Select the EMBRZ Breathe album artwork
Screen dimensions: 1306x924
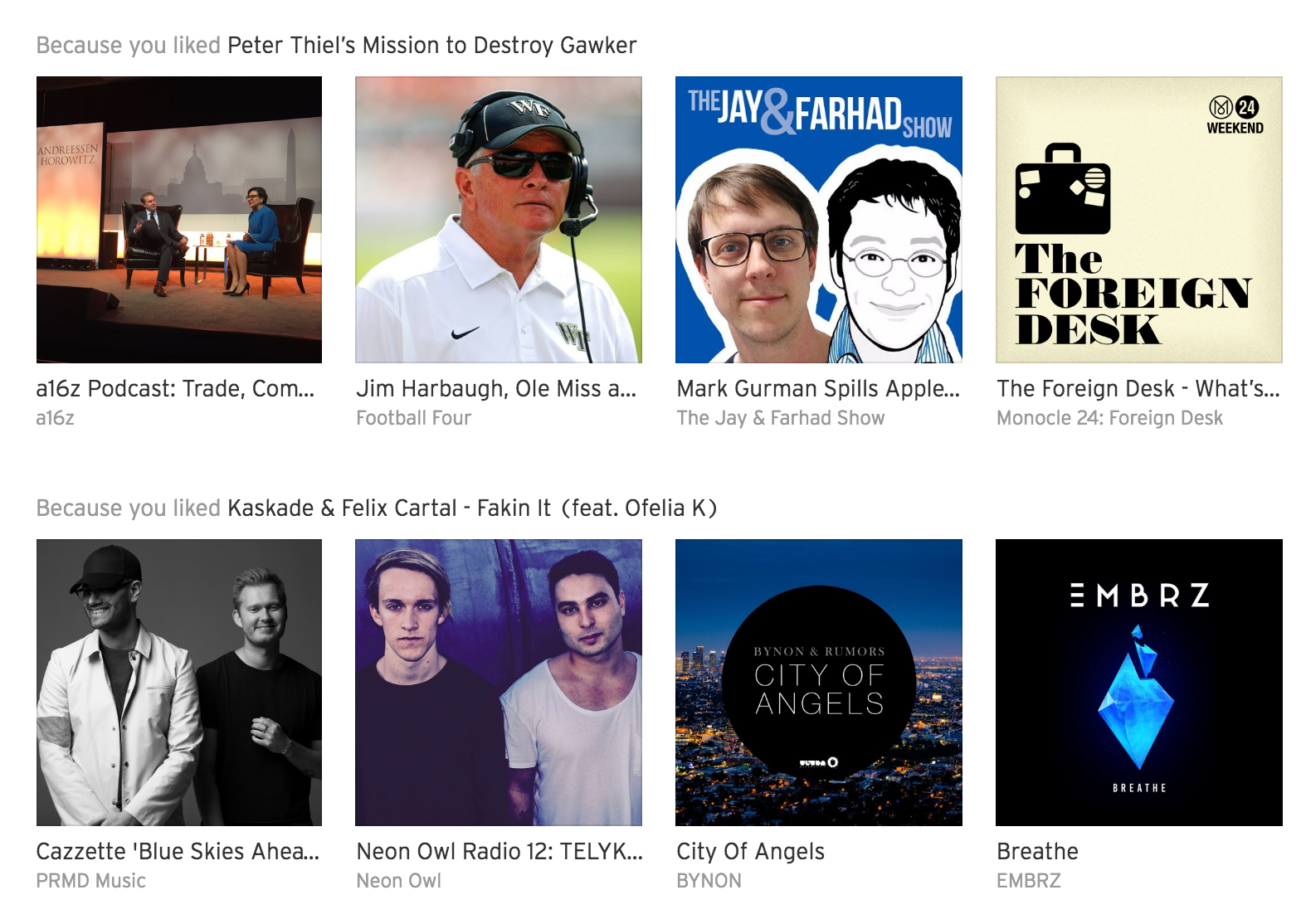(1139, 683)
